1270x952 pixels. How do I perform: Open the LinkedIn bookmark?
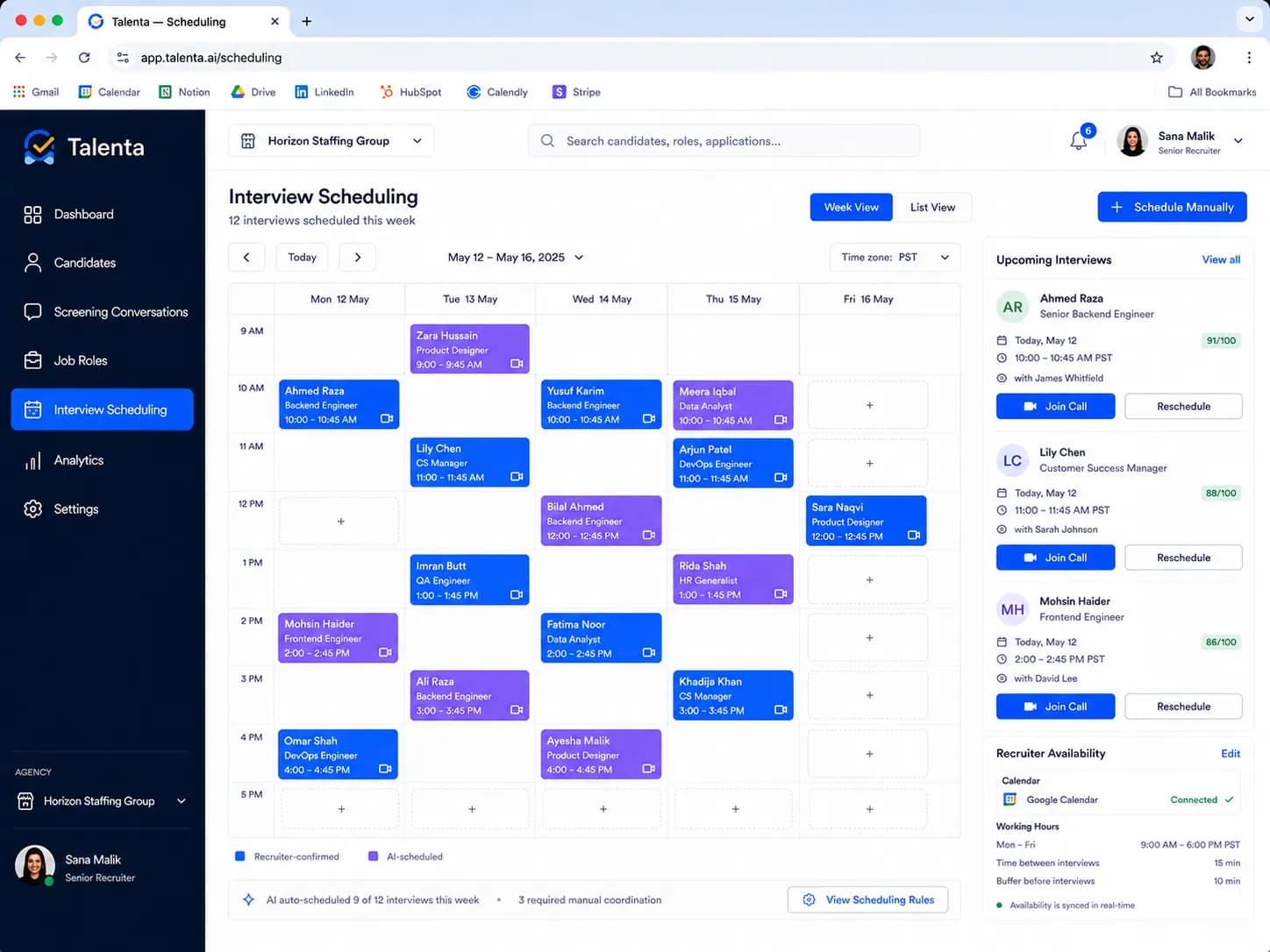pos(325,92)
